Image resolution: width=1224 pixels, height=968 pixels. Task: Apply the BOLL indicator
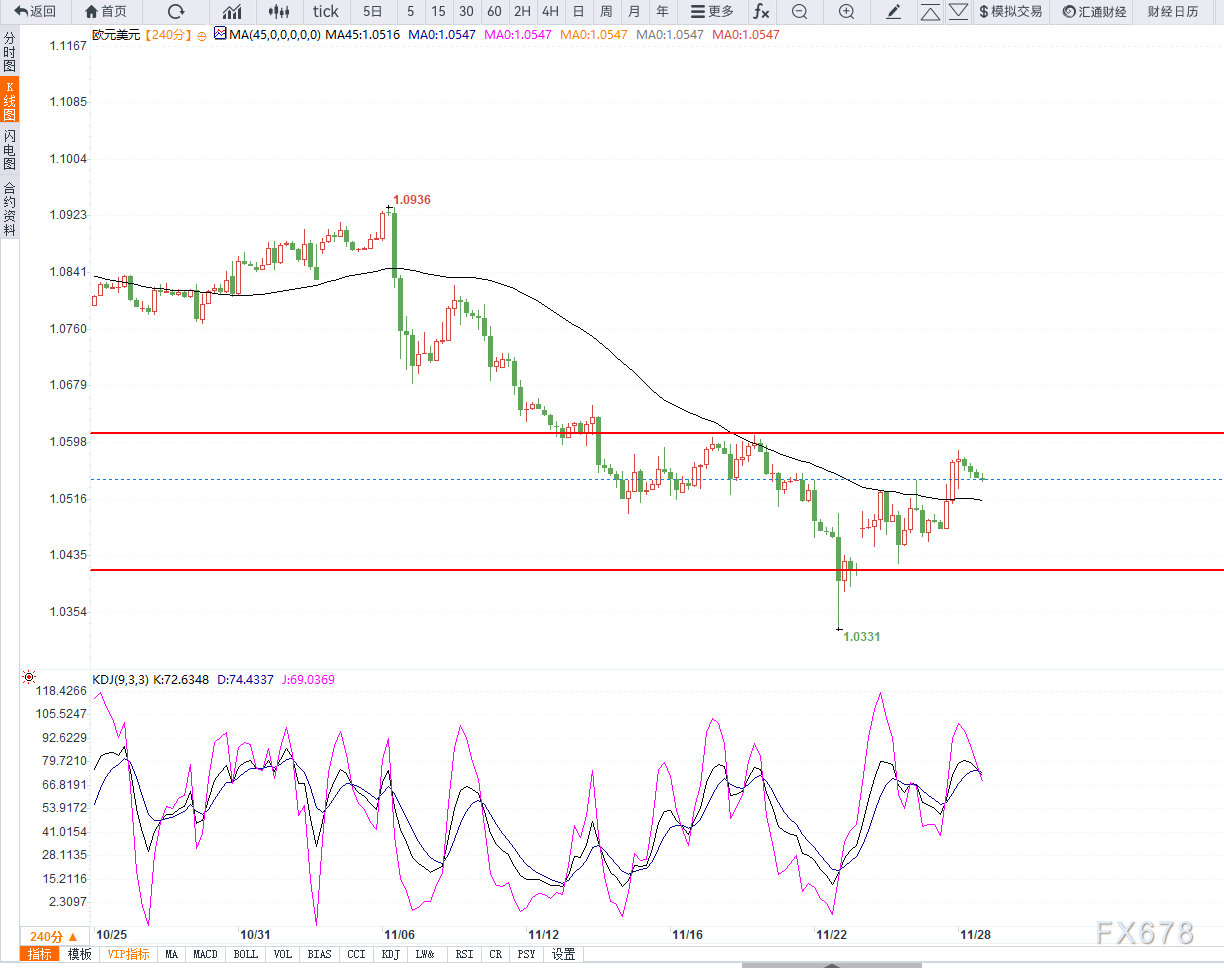[x=245, y=955]
